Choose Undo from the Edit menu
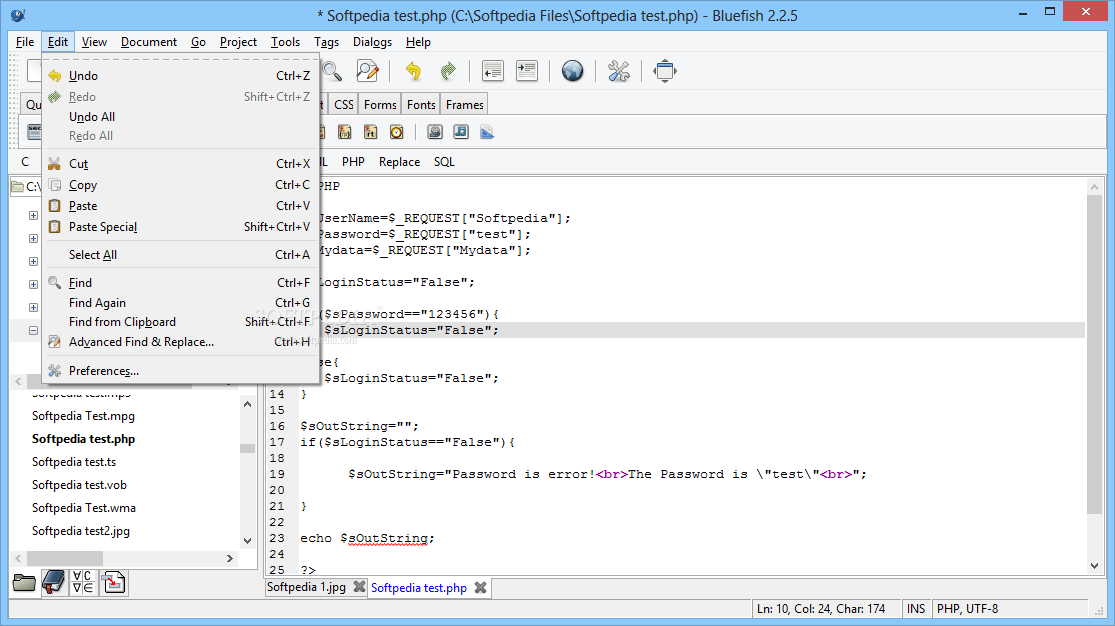Image resolution: width=1115 pixels, height=626 pixels. coord(180,75)
